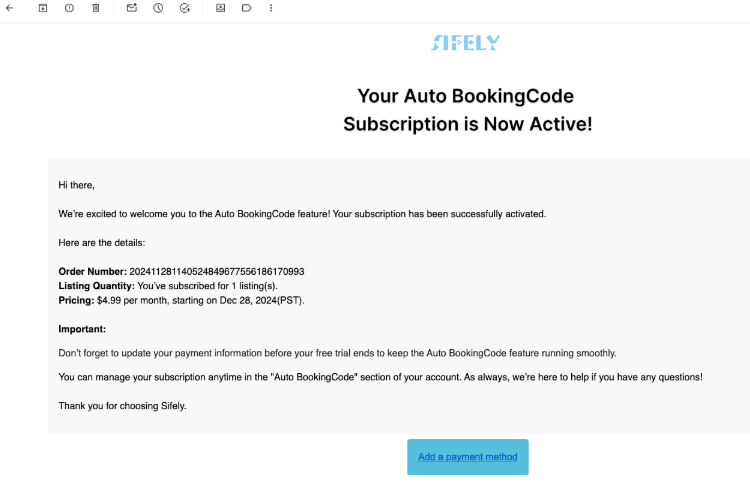Viewport: 750px width, 482px height.
Task: Click the Pricing line text
Action: pos(181,300)
